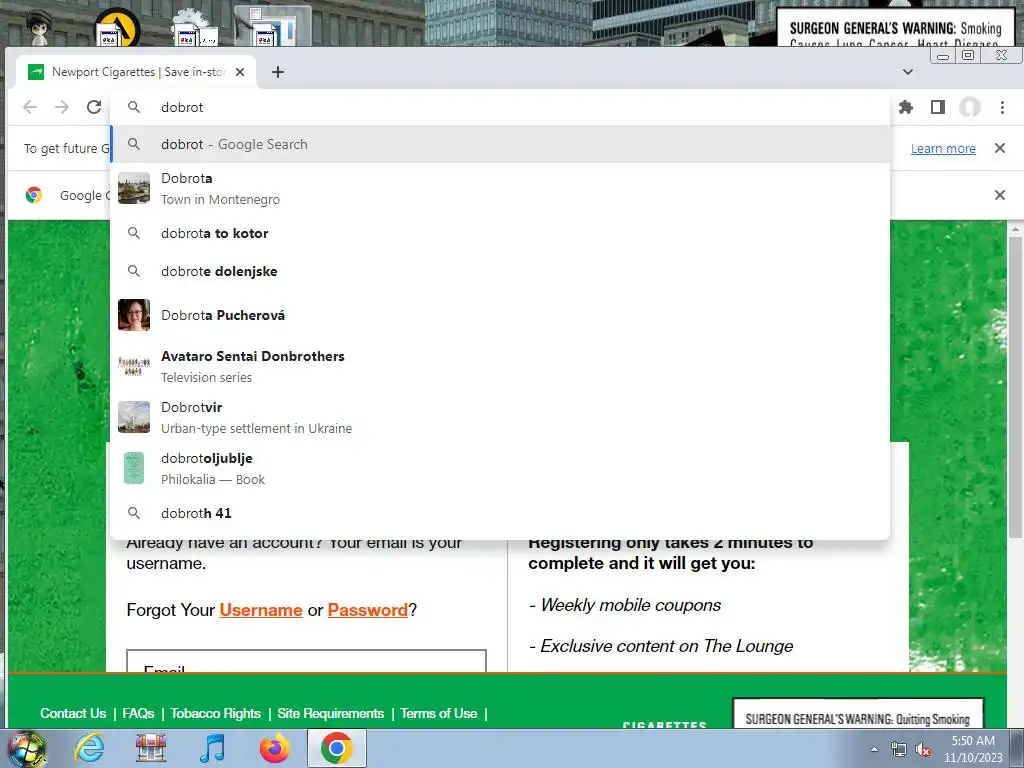The width and height of the screenshot is (1024, 768).
Task: Click the address bar containing dobrot
Action: 500,107
